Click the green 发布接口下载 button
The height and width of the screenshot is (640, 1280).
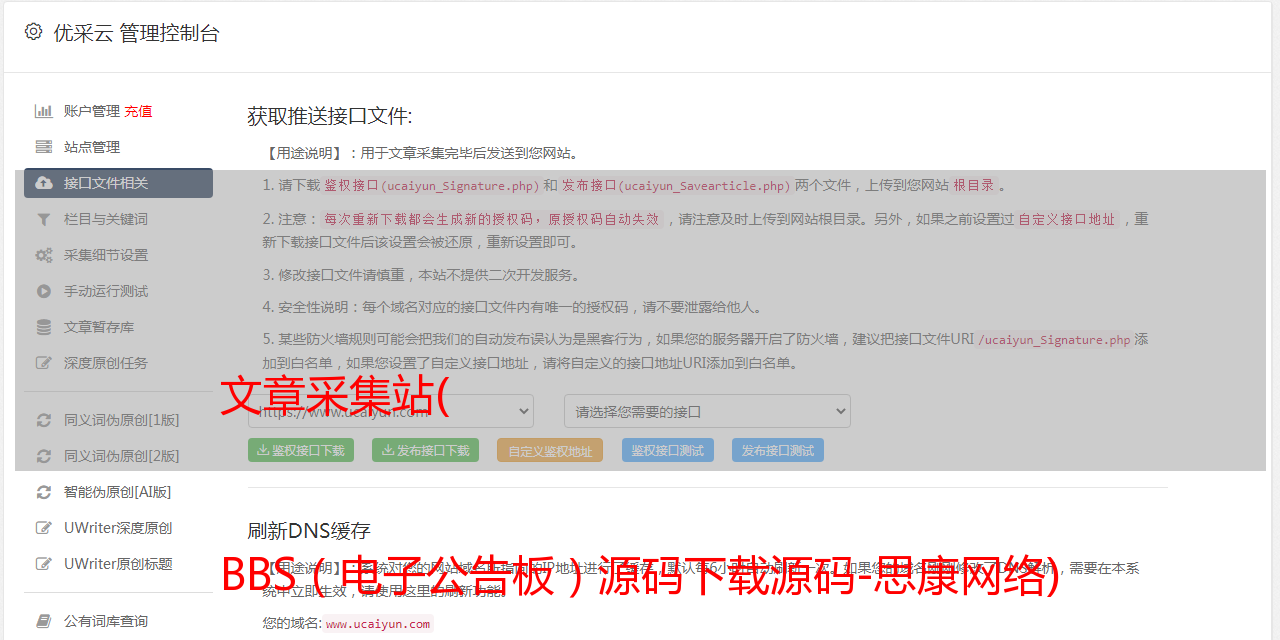click(425, 450)
